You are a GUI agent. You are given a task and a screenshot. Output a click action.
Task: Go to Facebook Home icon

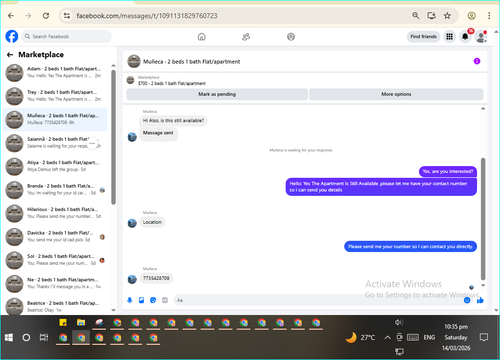click(202, 37)
